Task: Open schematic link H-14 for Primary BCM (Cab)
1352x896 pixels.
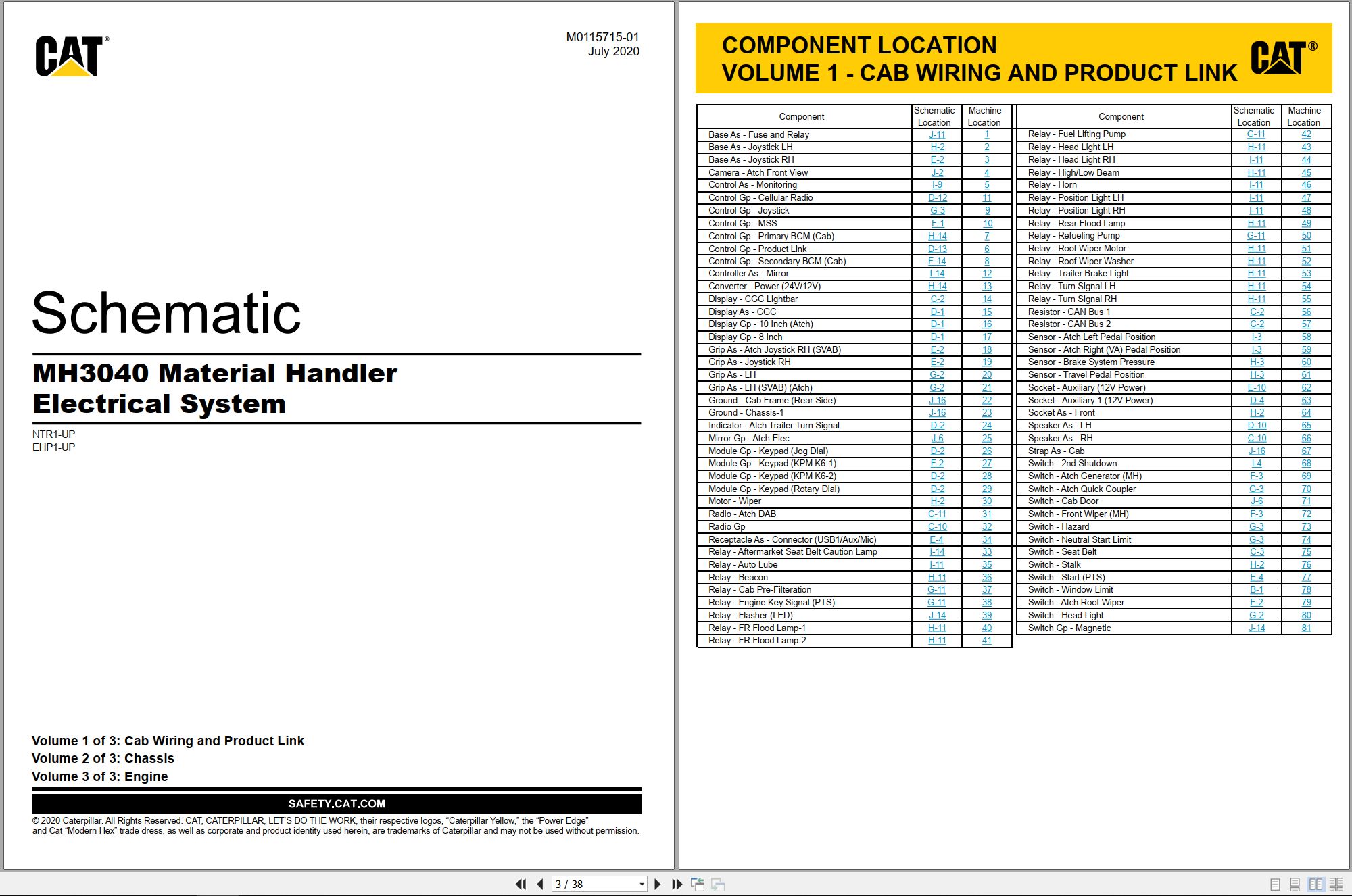Action: (937, 236)
